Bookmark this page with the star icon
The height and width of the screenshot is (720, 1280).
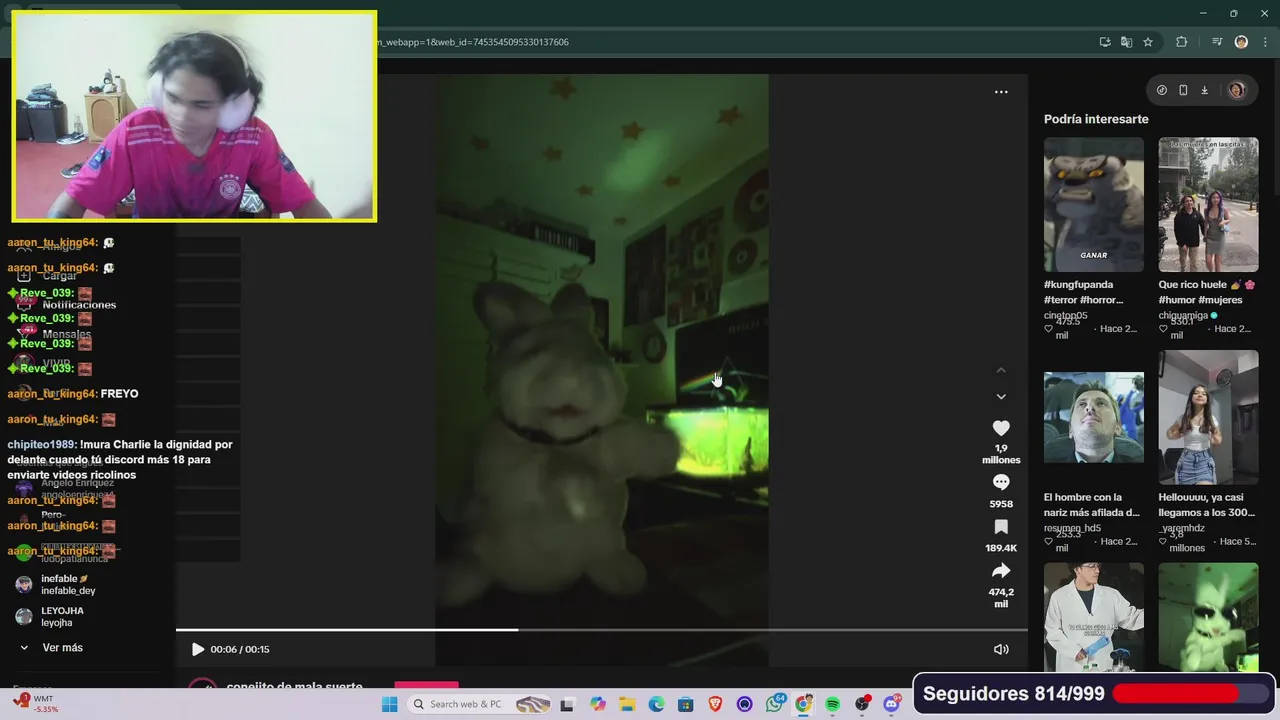(1148, 42)
